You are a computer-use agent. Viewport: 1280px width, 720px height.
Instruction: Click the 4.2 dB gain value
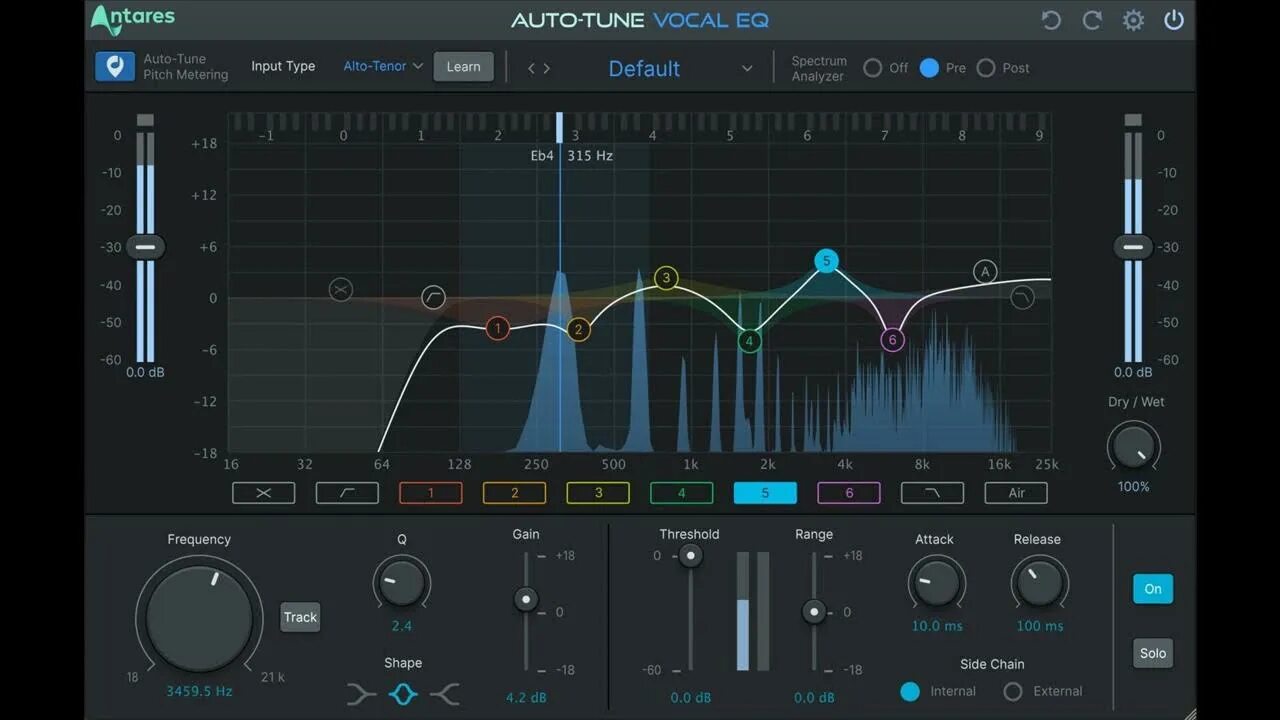pos(526,697)
